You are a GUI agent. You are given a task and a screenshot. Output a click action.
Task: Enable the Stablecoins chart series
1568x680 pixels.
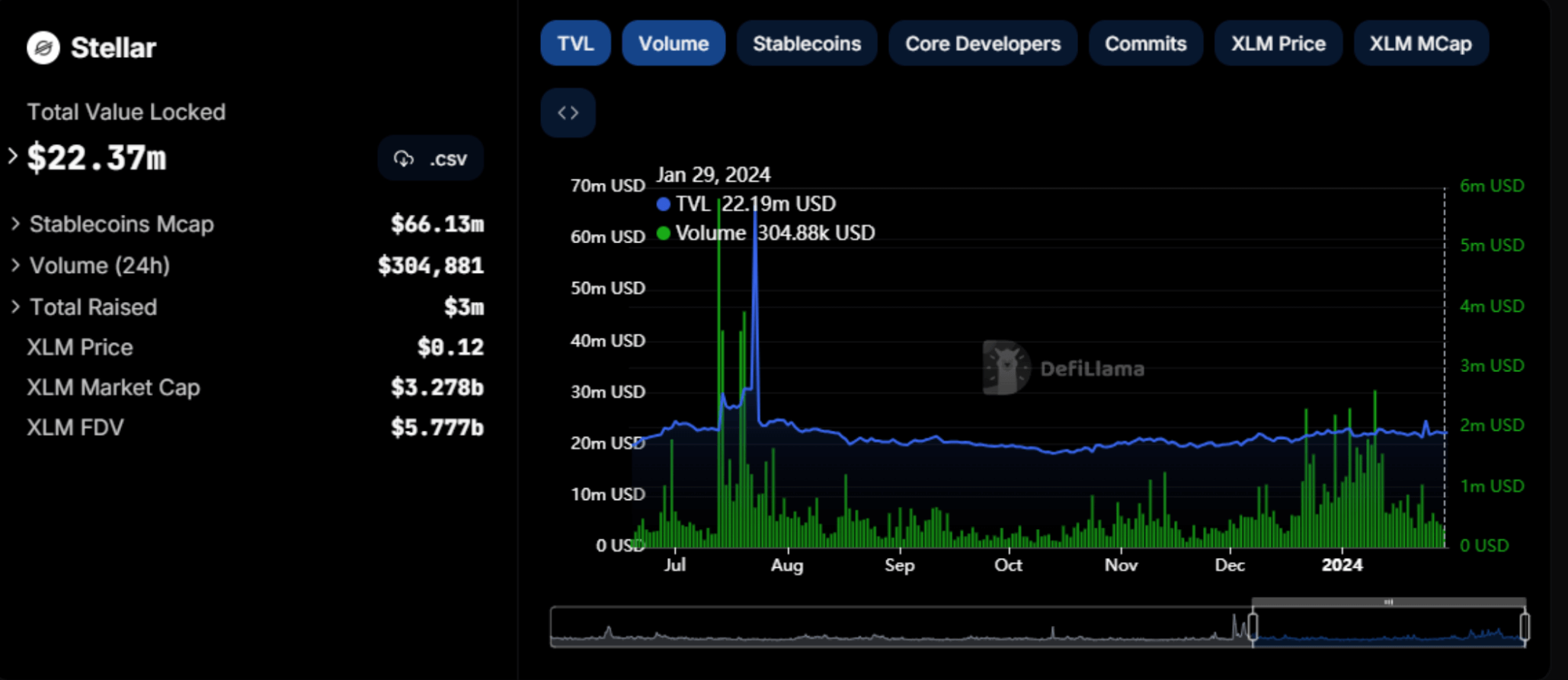pos(807,43)
